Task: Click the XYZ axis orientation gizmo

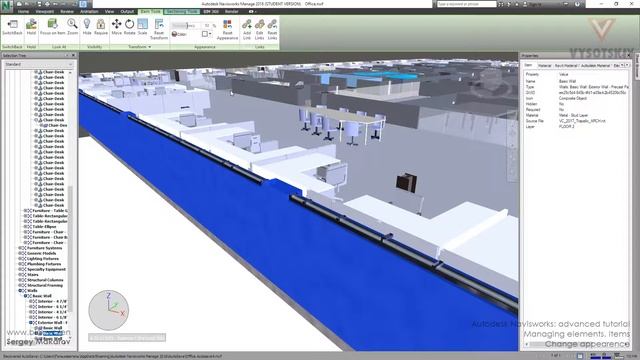Action: [109, 310]
